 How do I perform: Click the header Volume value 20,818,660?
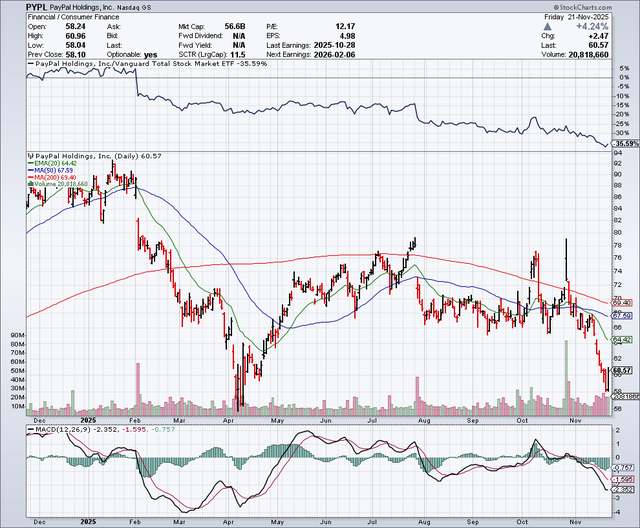(x=588, y=55)
